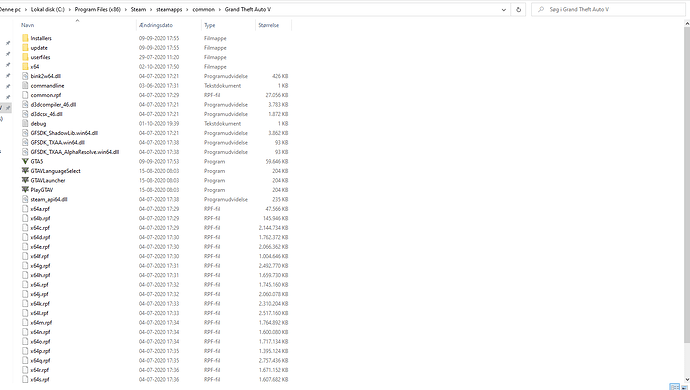The height and width of the screenshot is (390, 690).
Task: Expand the chevron after Steam in path
Action: 151,9
